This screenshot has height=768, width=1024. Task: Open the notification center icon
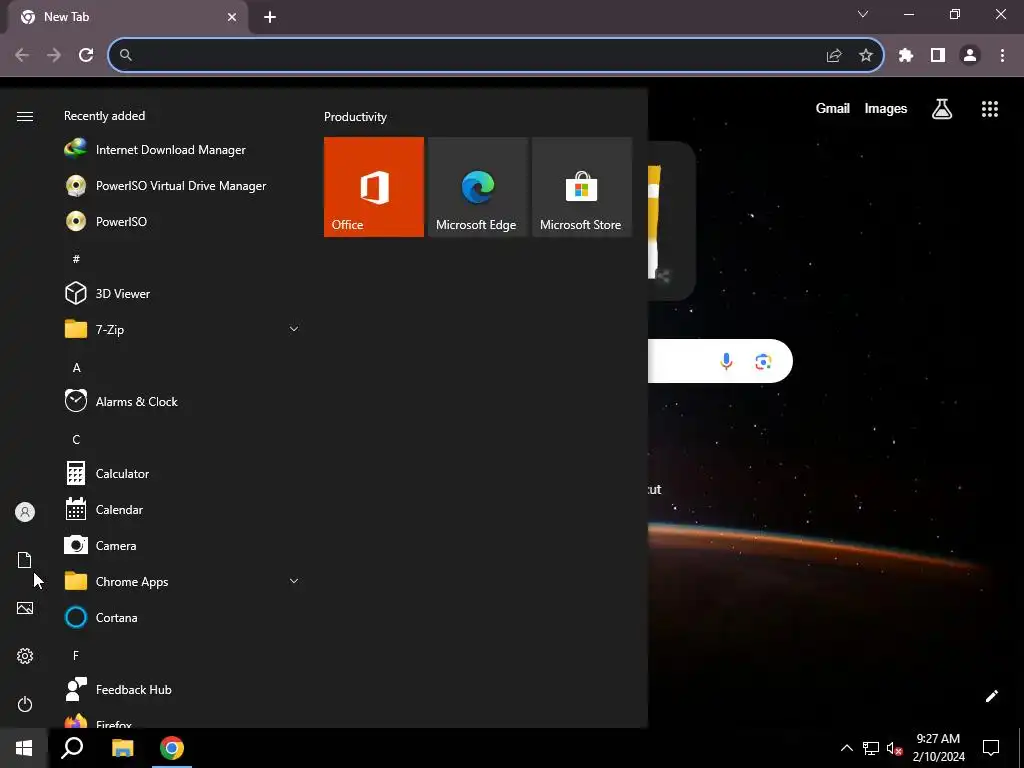991,748
